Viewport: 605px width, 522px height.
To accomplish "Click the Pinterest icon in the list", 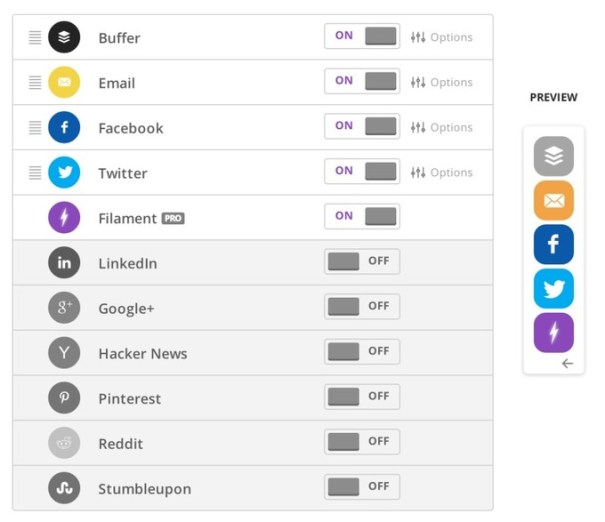I will 64,398.
